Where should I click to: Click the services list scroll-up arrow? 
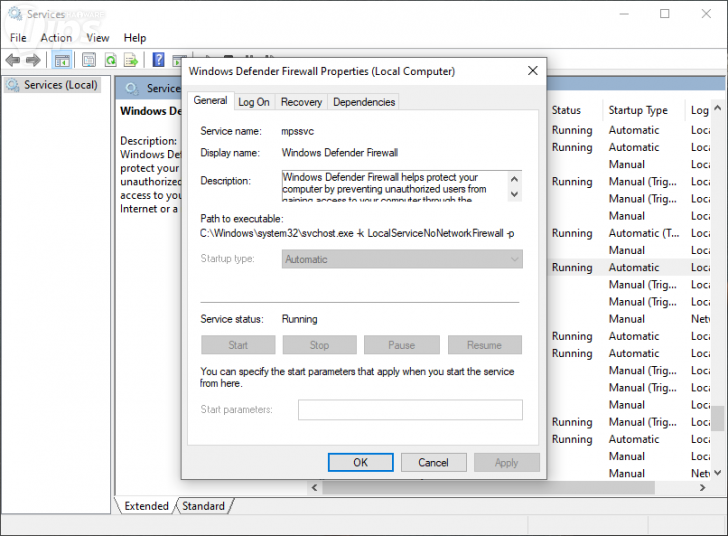tap(718, 108)
